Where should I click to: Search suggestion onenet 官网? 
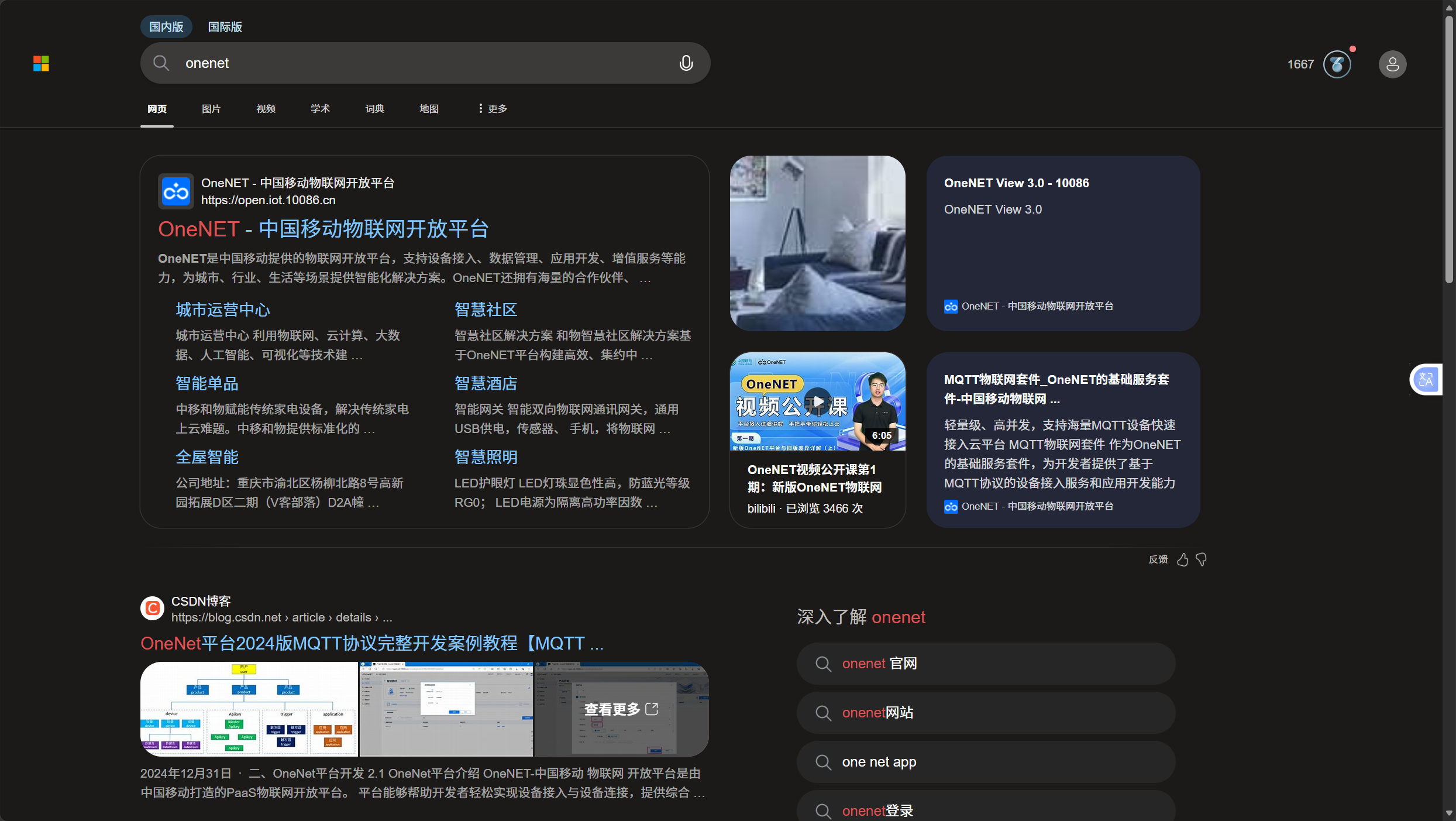coord(986,664)
